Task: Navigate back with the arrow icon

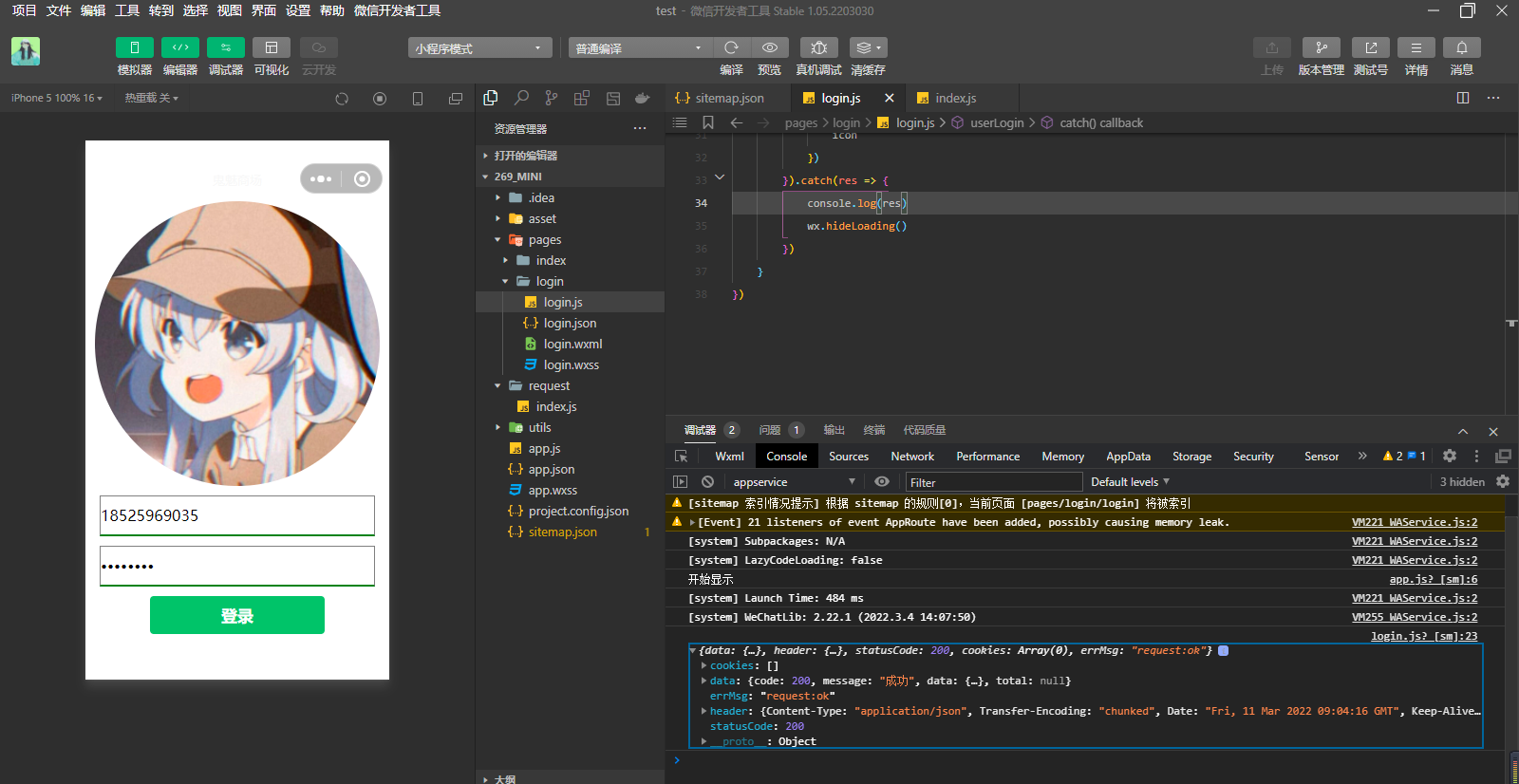Action: [736, 122]
